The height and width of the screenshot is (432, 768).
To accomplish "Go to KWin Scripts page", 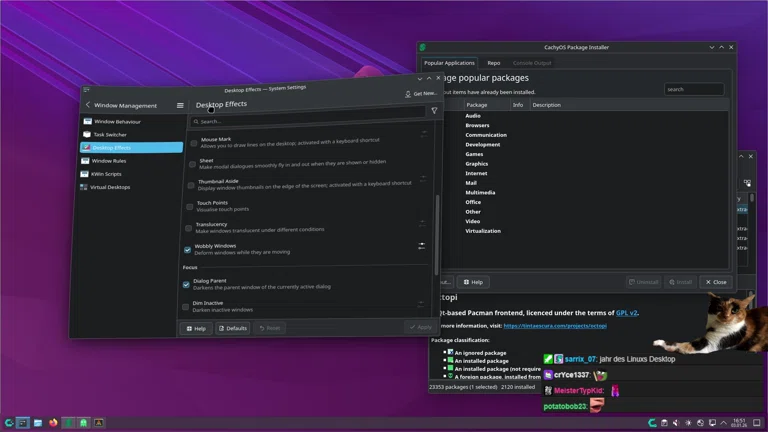I will click(x=106, y=174).
